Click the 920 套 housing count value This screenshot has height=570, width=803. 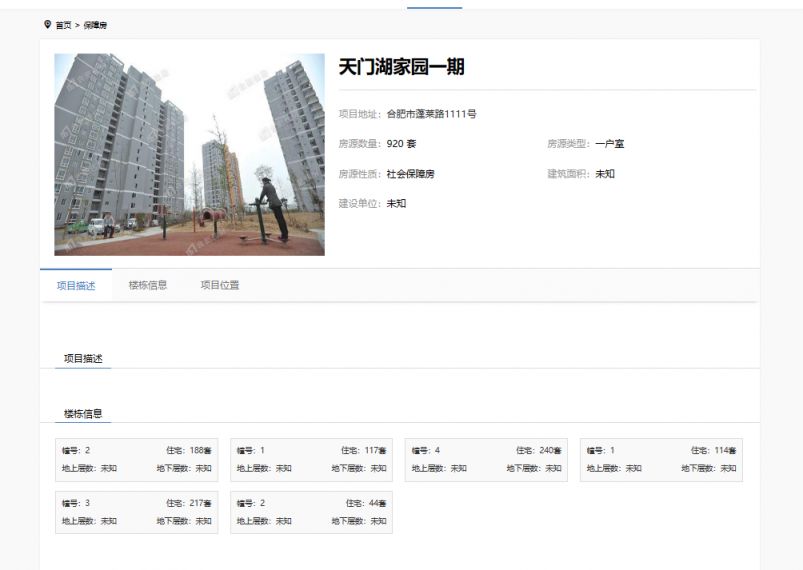(x=402, y=144)
